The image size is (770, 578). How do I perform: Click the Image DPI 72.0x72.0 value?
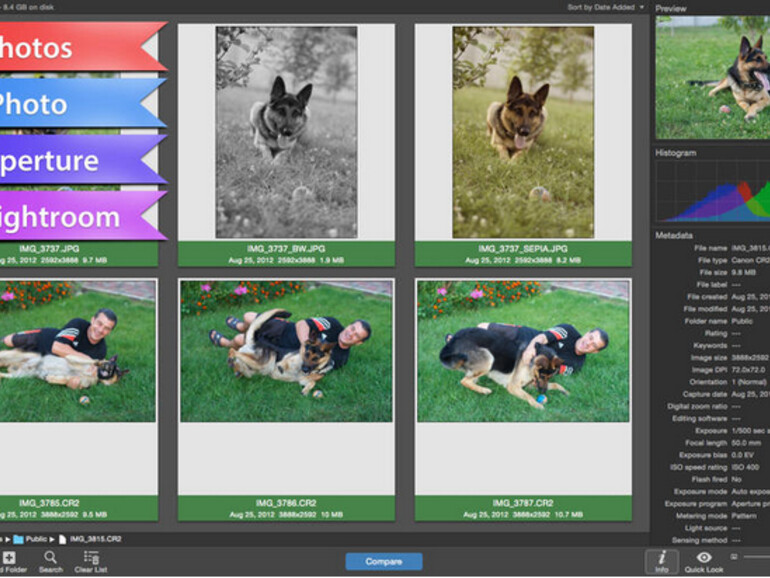(x=748, y=370)
